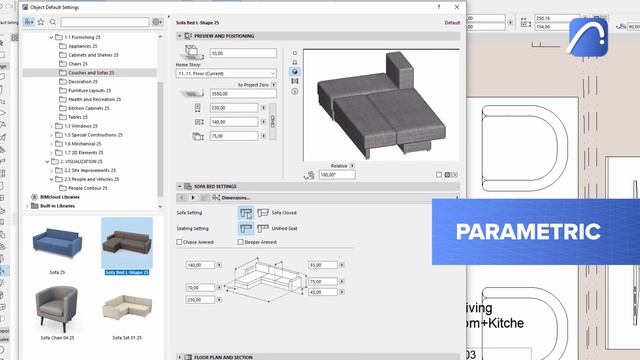The image size is (640, 360).
Task: Select the Decoration 25 folder
Action: point(83,82)
